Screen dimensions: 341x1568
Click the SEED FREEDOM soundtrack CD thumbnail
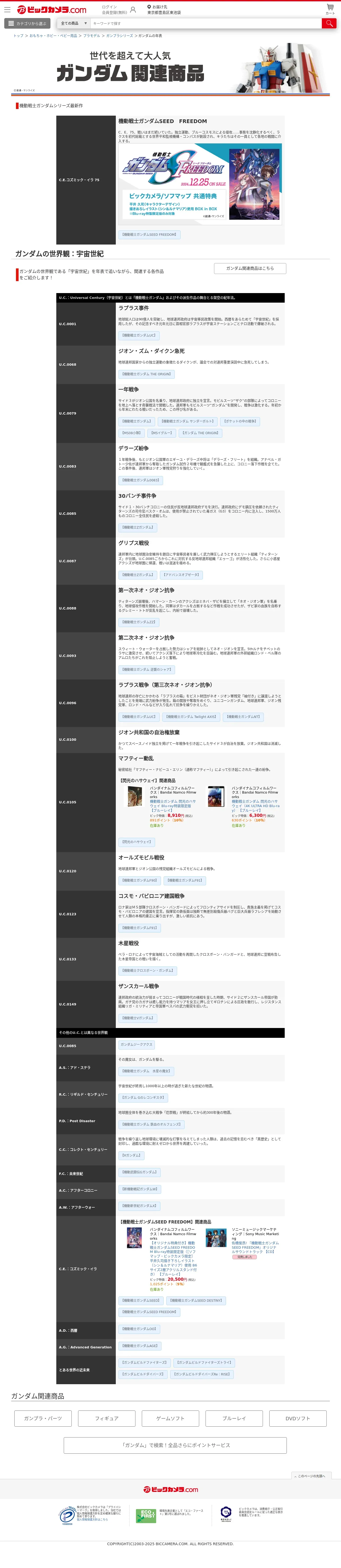[x=216, y=1238]
